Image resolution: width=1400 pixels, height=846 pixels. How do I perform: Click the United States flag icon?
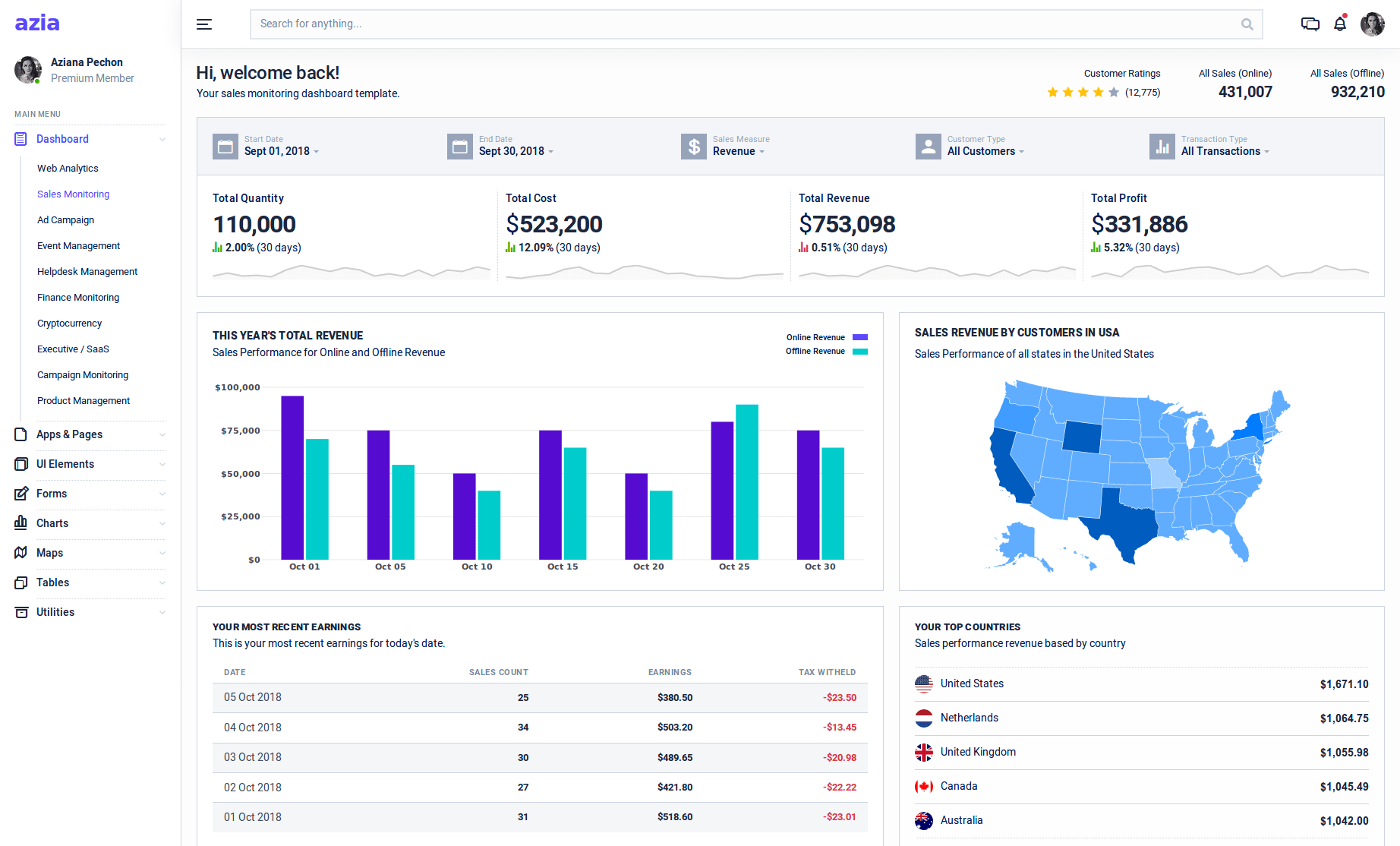tap(924, 684)
